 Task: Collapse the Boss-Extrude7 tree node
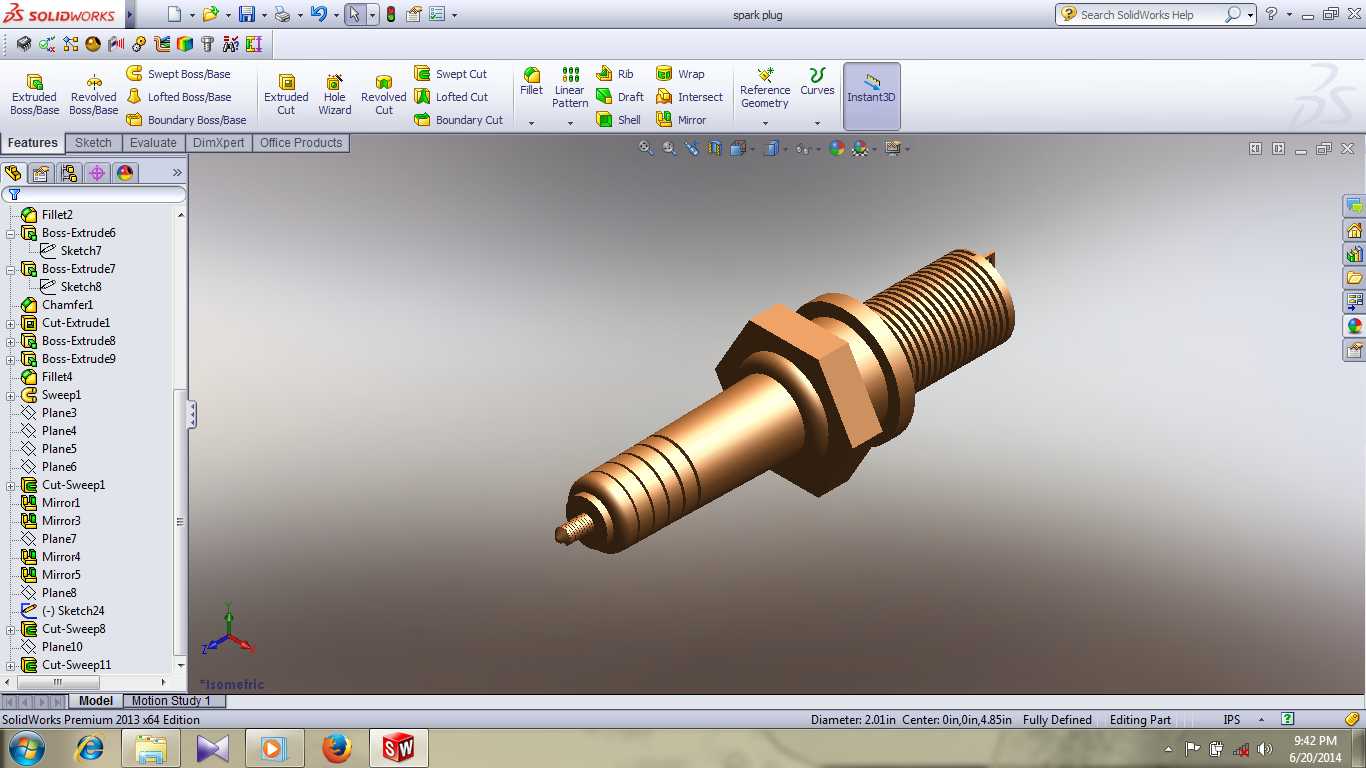[11, 269]
